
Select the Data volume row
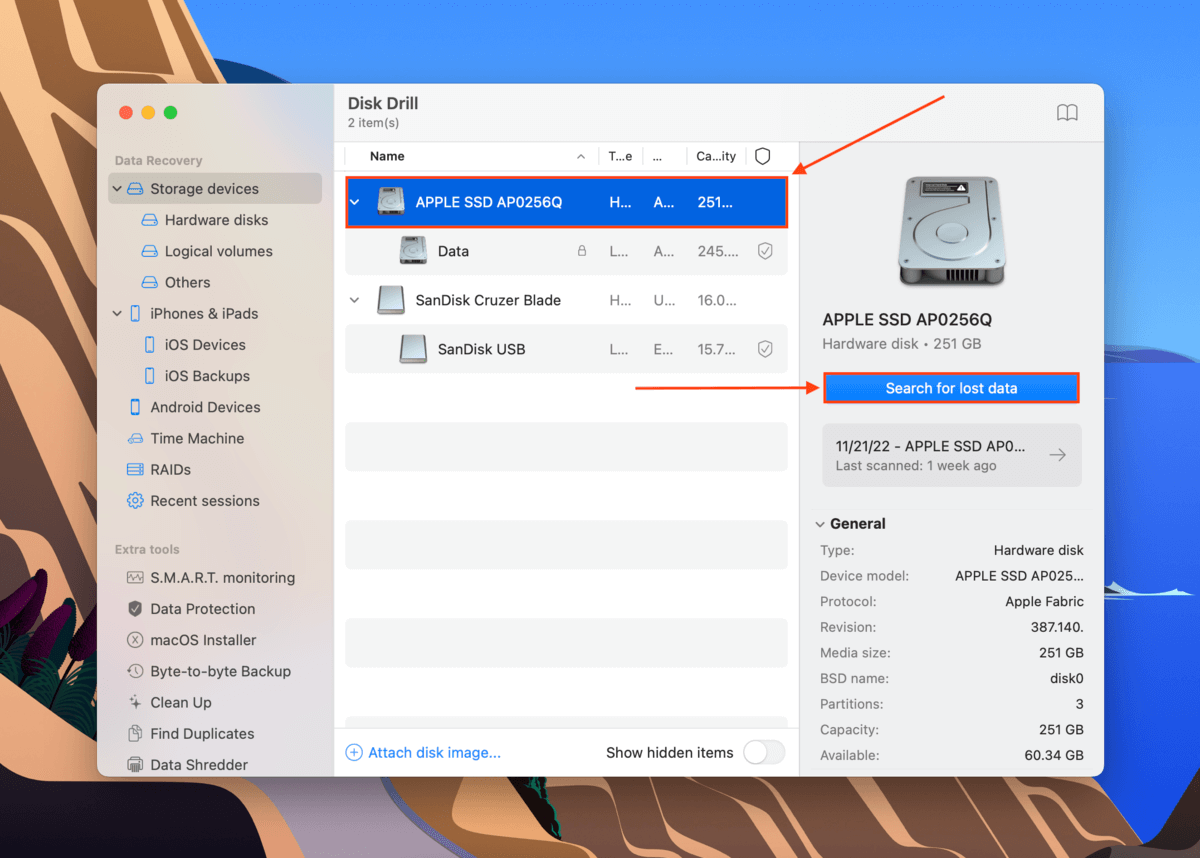[566, 251]
